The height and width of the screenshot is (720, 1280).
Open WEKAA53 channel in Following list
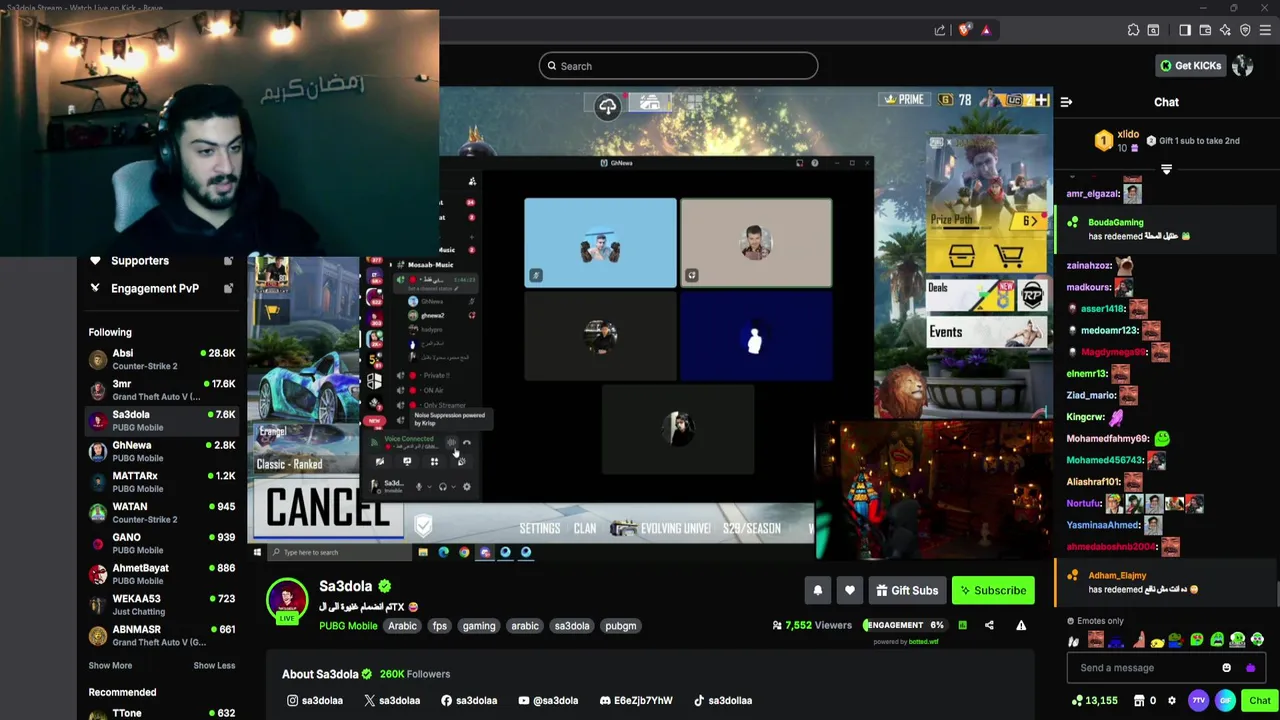coord(161,605)
